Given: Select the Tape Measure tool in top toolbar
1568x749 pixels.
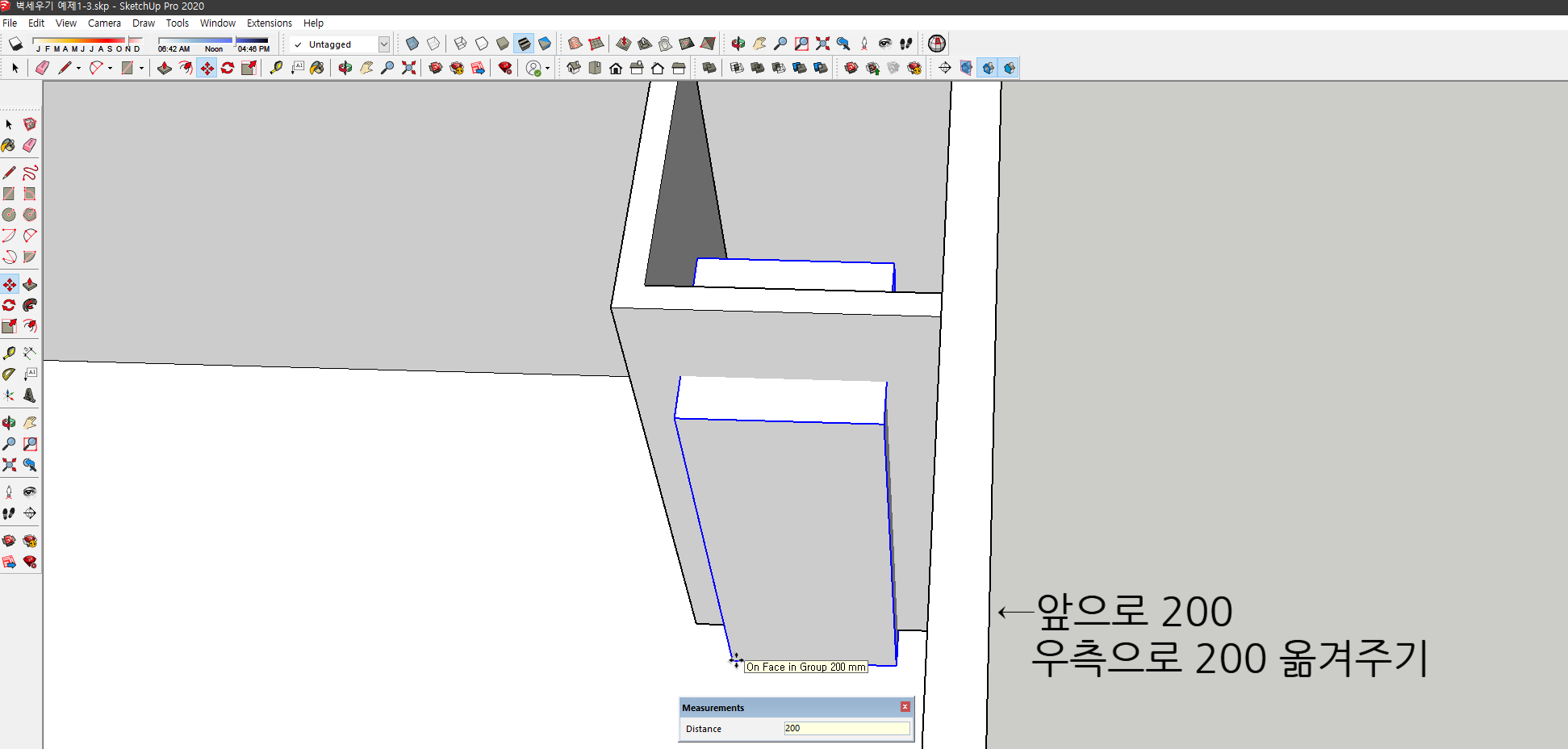Looking at the screenshot, I should (x=277, y=68).
